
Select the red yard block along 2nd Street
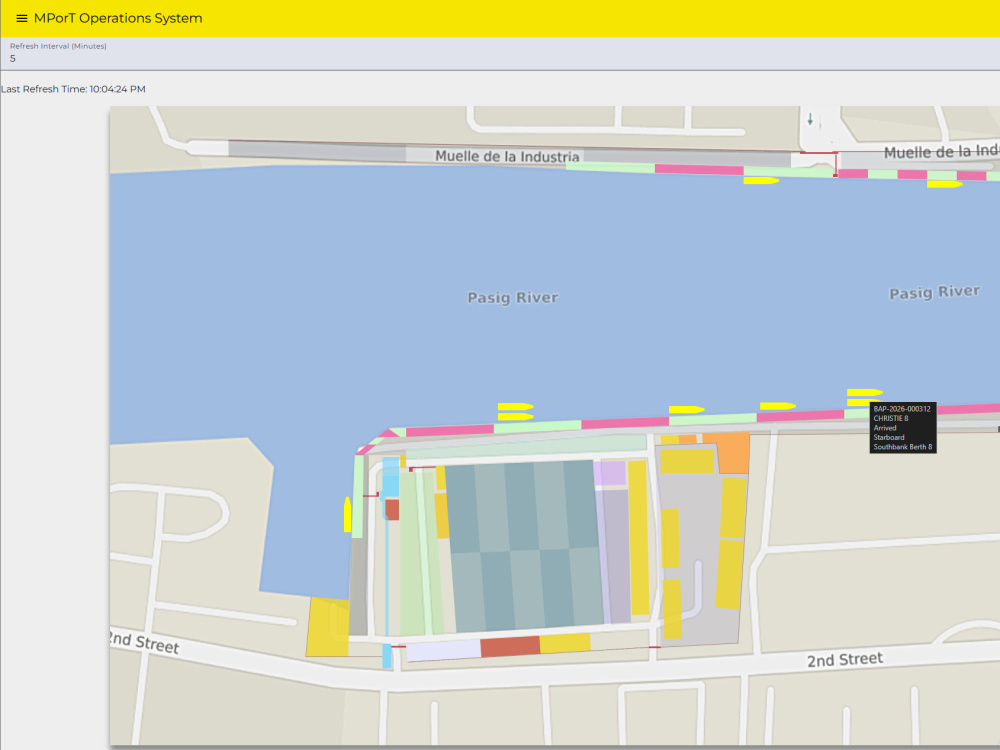pos(510,646)
